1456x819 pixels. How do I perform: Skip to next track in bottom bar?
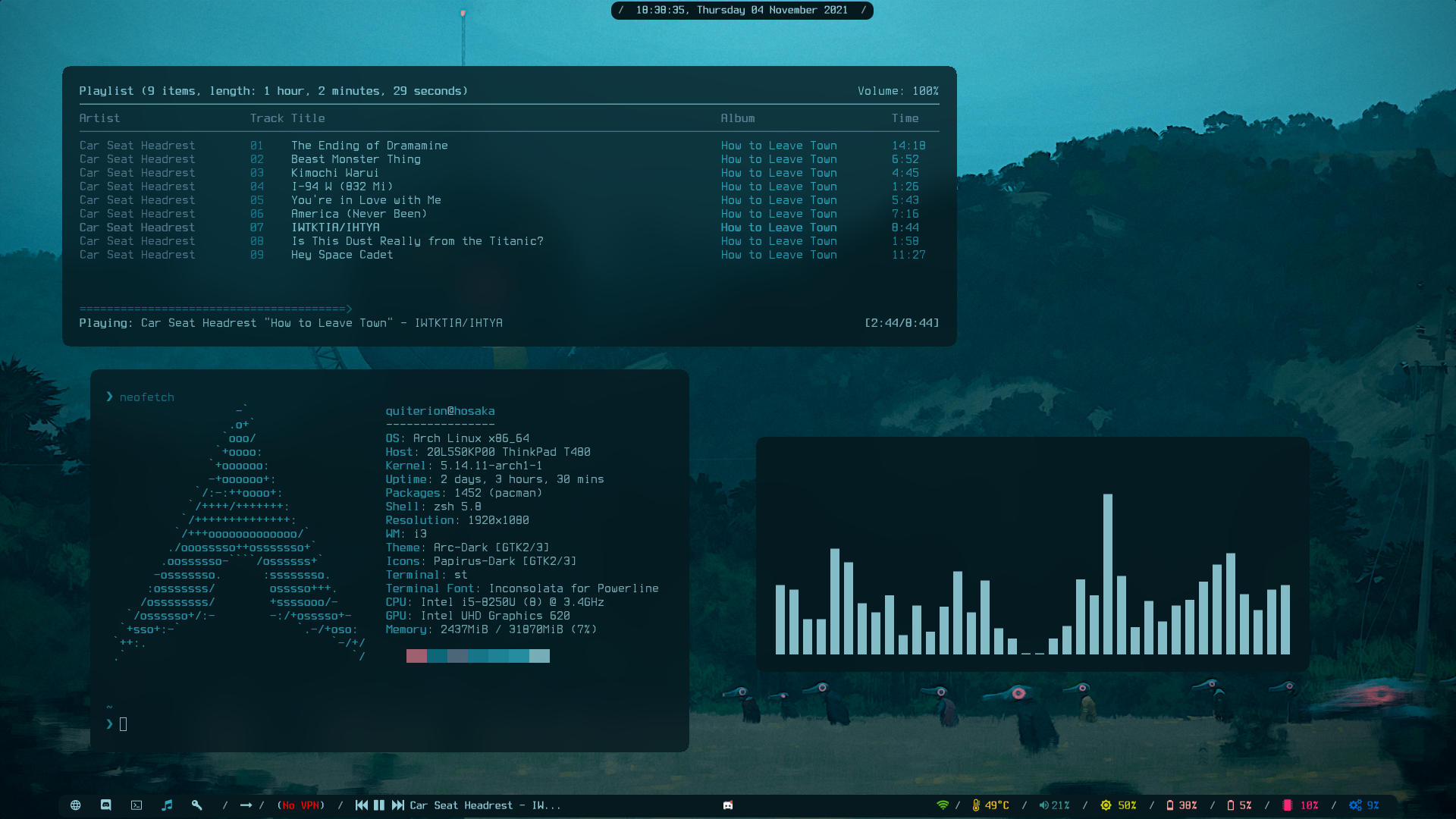pos(398,805)
